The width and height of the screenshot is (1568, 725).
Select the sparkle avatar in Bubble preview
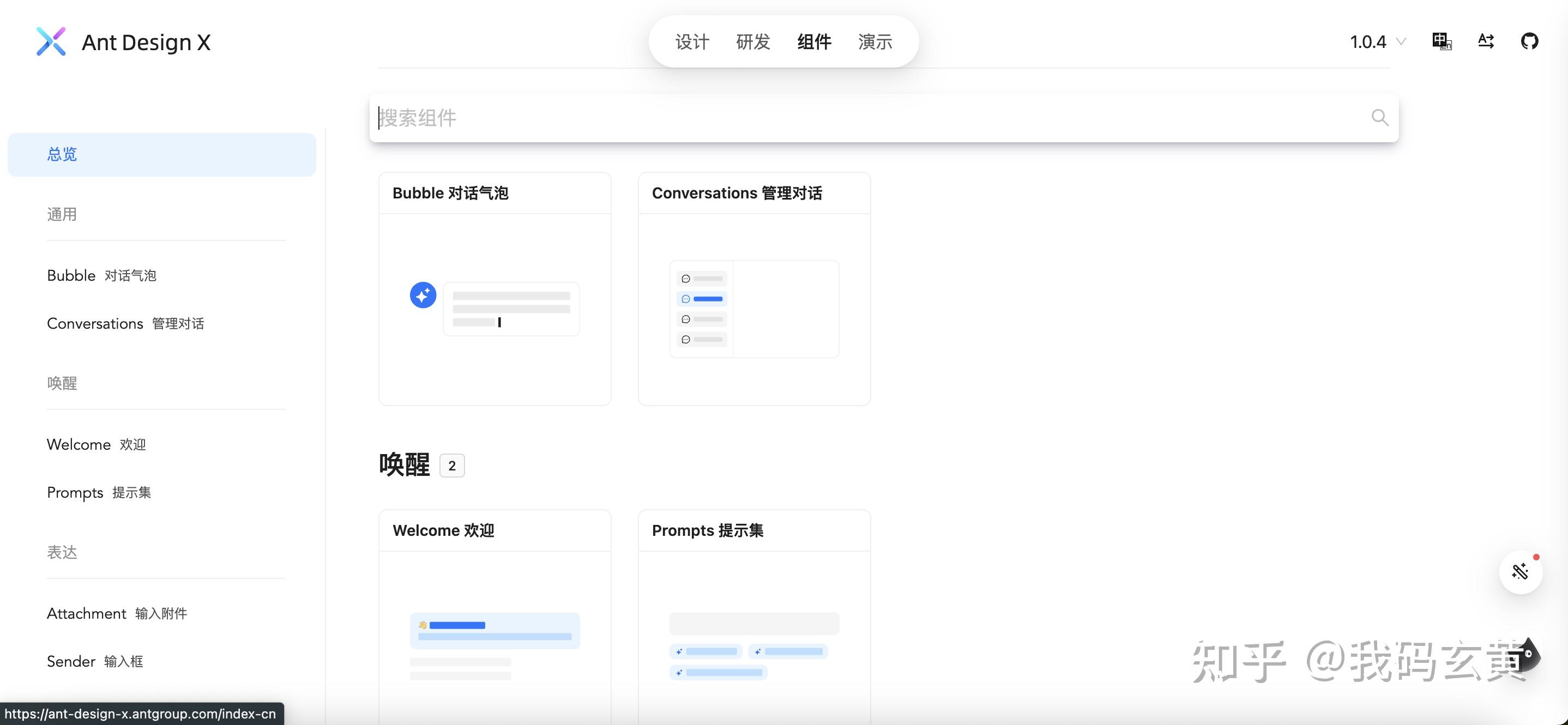423,294
